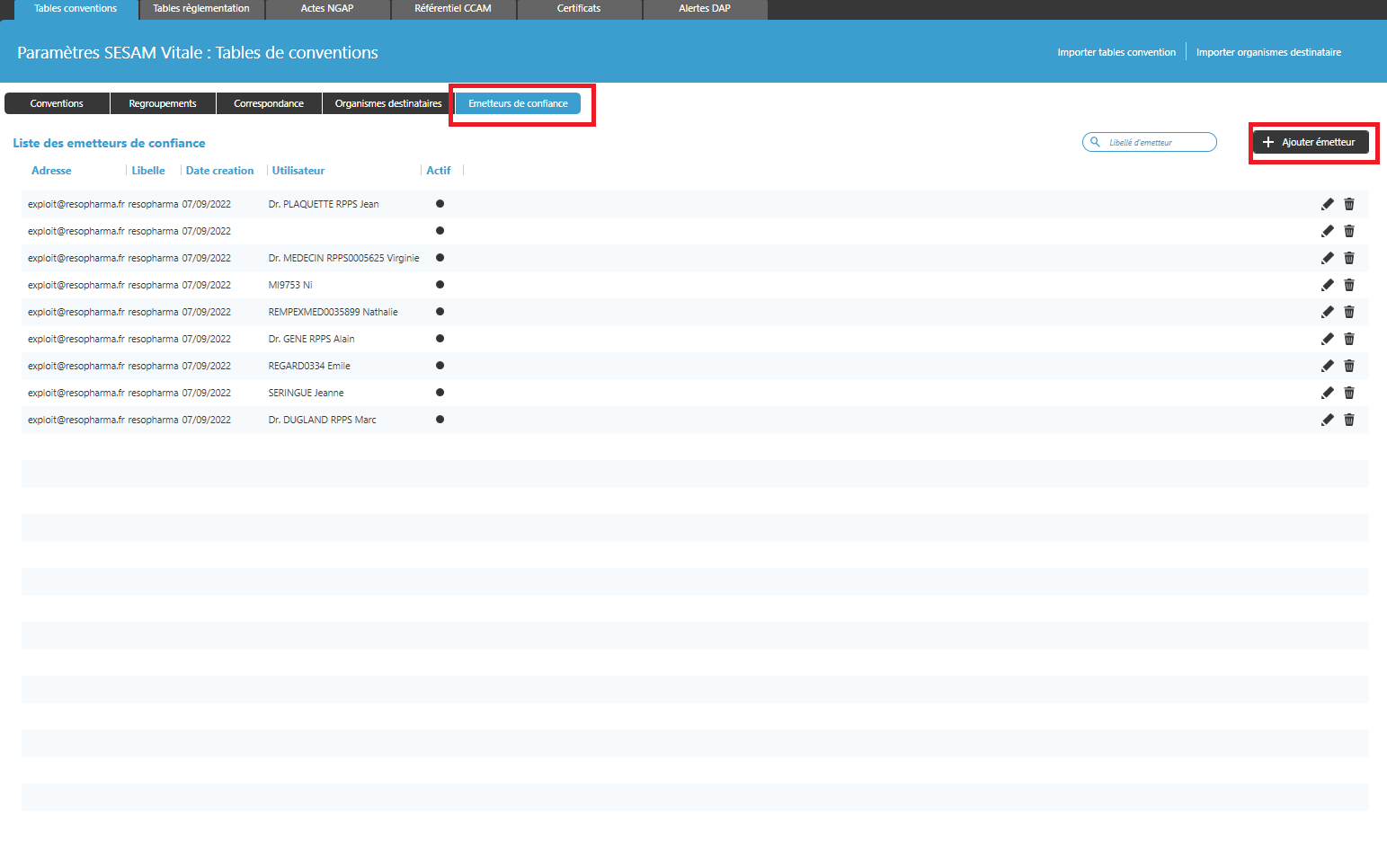This screenshot has height=868, width=1387.
Task: Sort by Utilisateur column header
Action: click(x=298, y=171)
